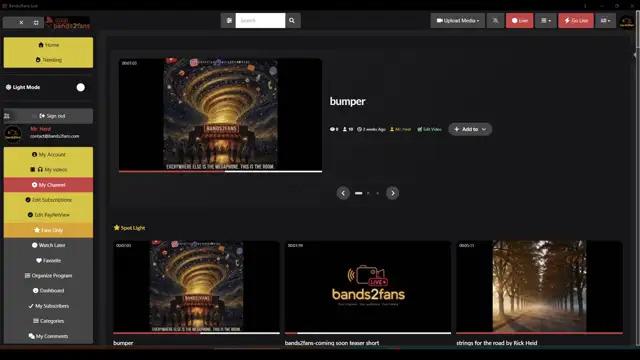Click the Mr. Heid author link under bumper
This screenshot has width=640, height=360.
click(400, 129)
